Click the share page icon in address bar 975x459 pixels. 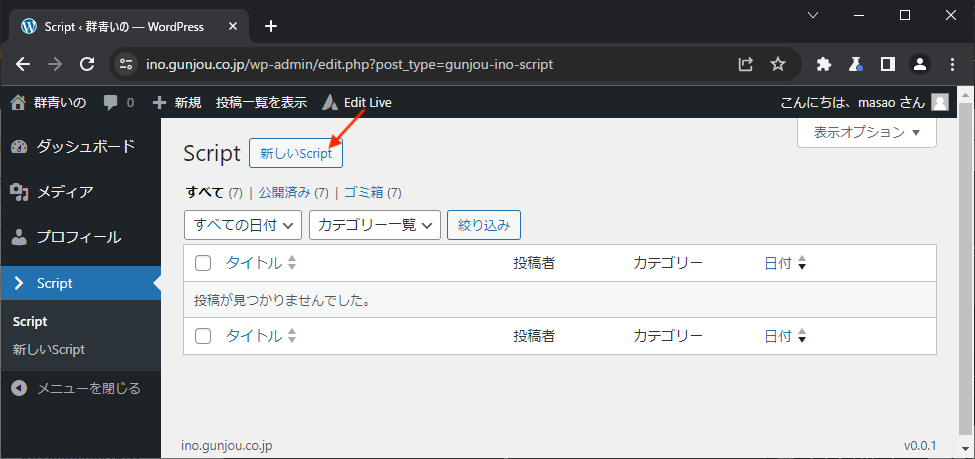[x=746, y=64]
